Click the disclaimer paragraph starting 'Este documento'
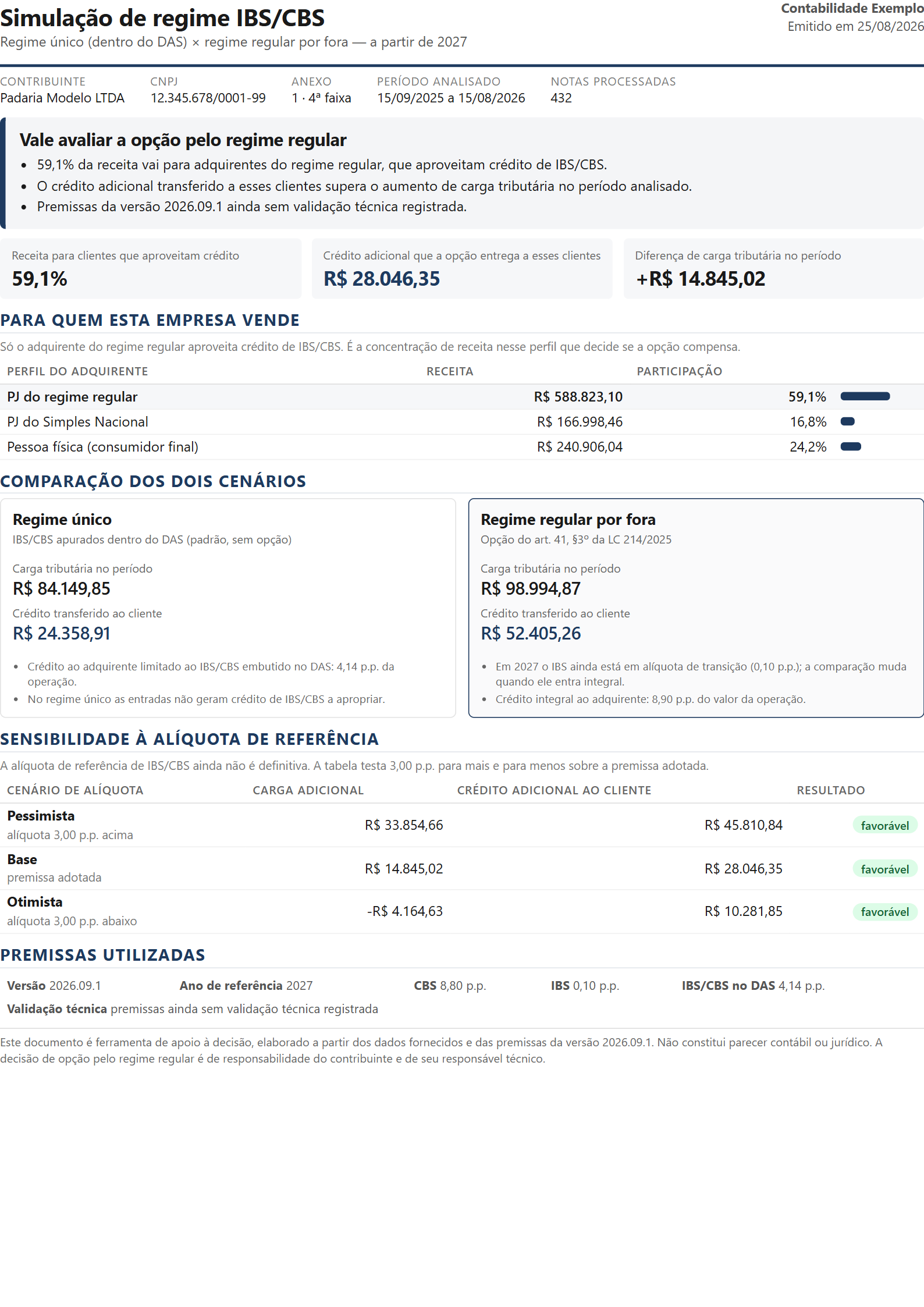Viewport: 924px width, 1307px height. click(442, 1050)
